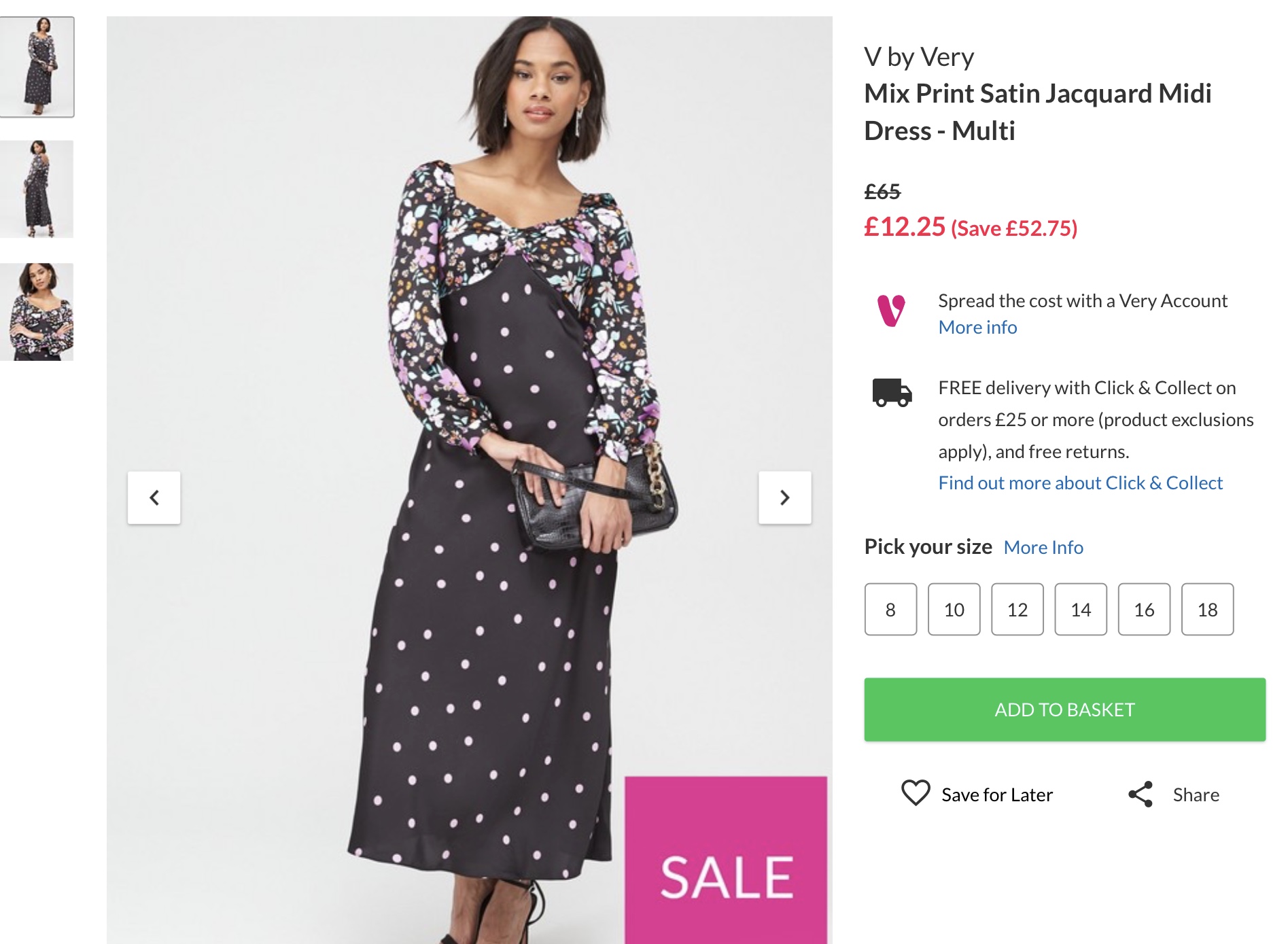Click the delivery truck icon

click(892, 392)
